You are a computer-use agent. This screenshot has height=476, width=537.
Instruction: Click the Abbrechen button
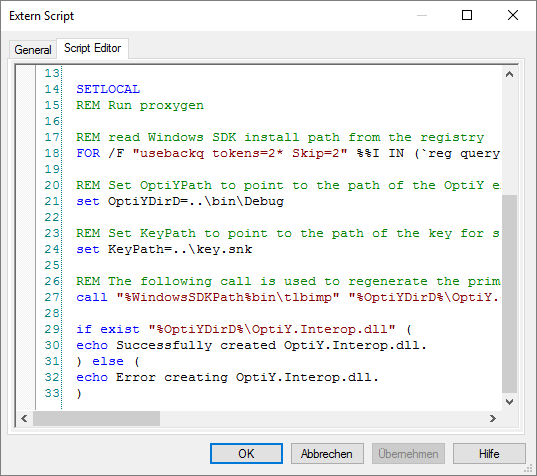327,453
